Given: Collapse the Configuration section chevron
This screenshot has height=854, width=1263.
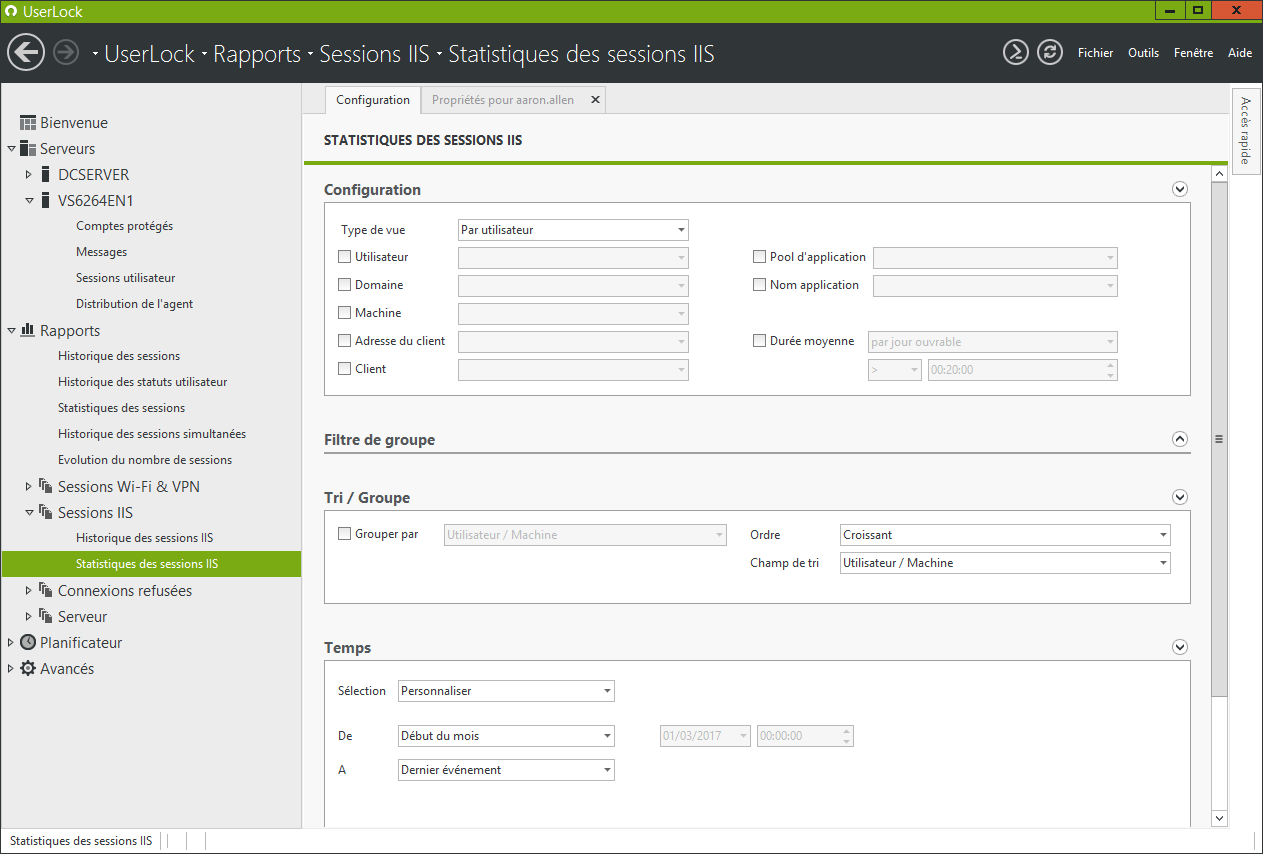Looking at the screenshot, I should [1180, 189].
